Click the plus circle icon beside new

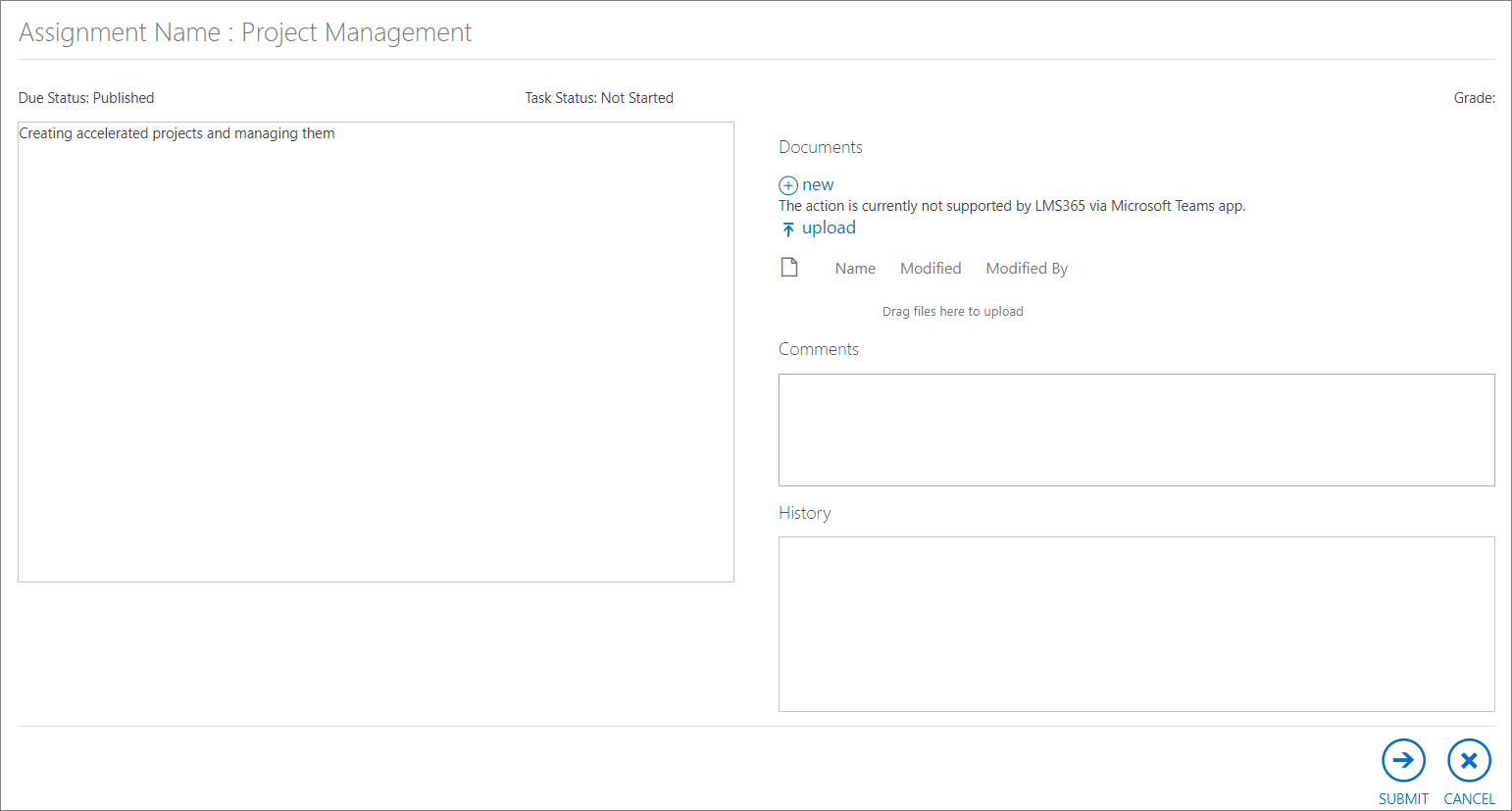tap(788, 185)
